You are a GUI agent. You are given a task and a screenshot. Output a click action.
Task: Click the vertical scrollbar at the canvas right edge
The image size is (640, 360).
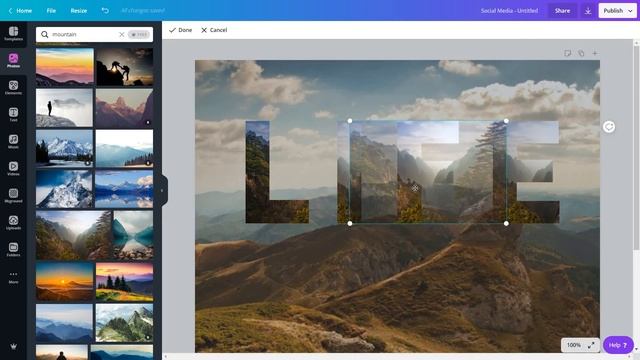636,147
